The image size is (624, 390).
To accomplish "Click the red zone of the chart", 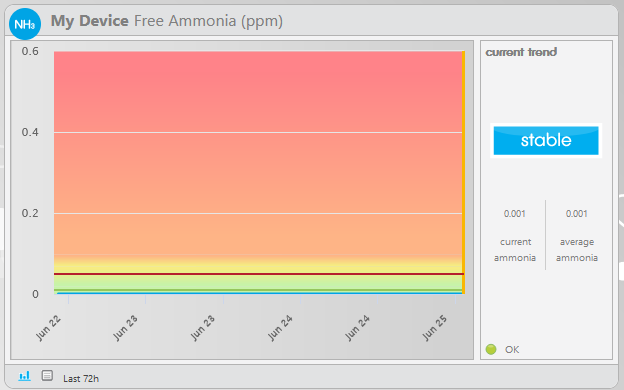I will pyautogui.click(x=258, y=92).
